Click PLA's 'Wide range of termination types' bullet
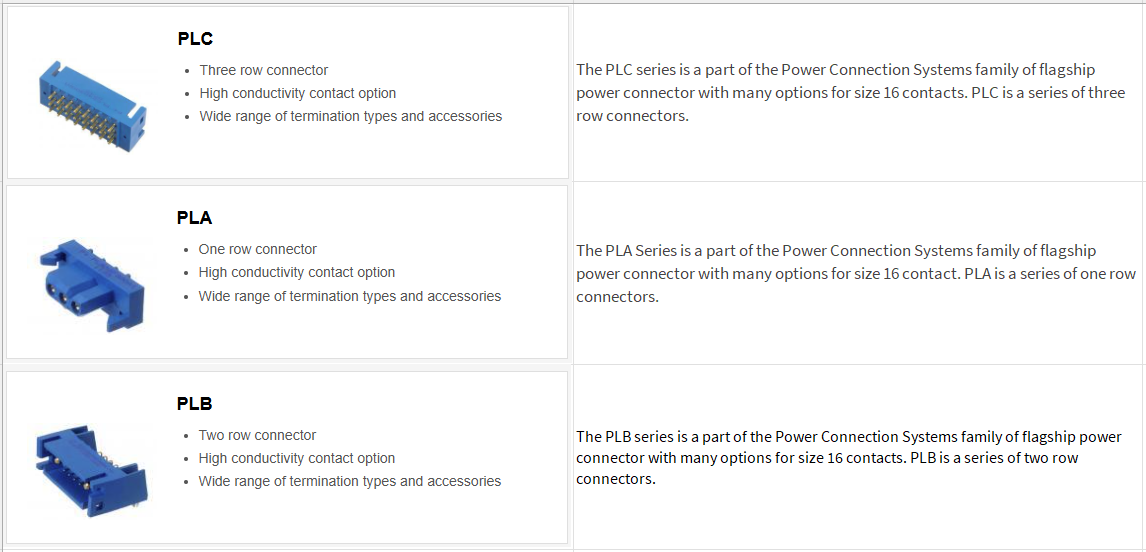Viewport: 1146px width, 552px height. click(349, 296)
